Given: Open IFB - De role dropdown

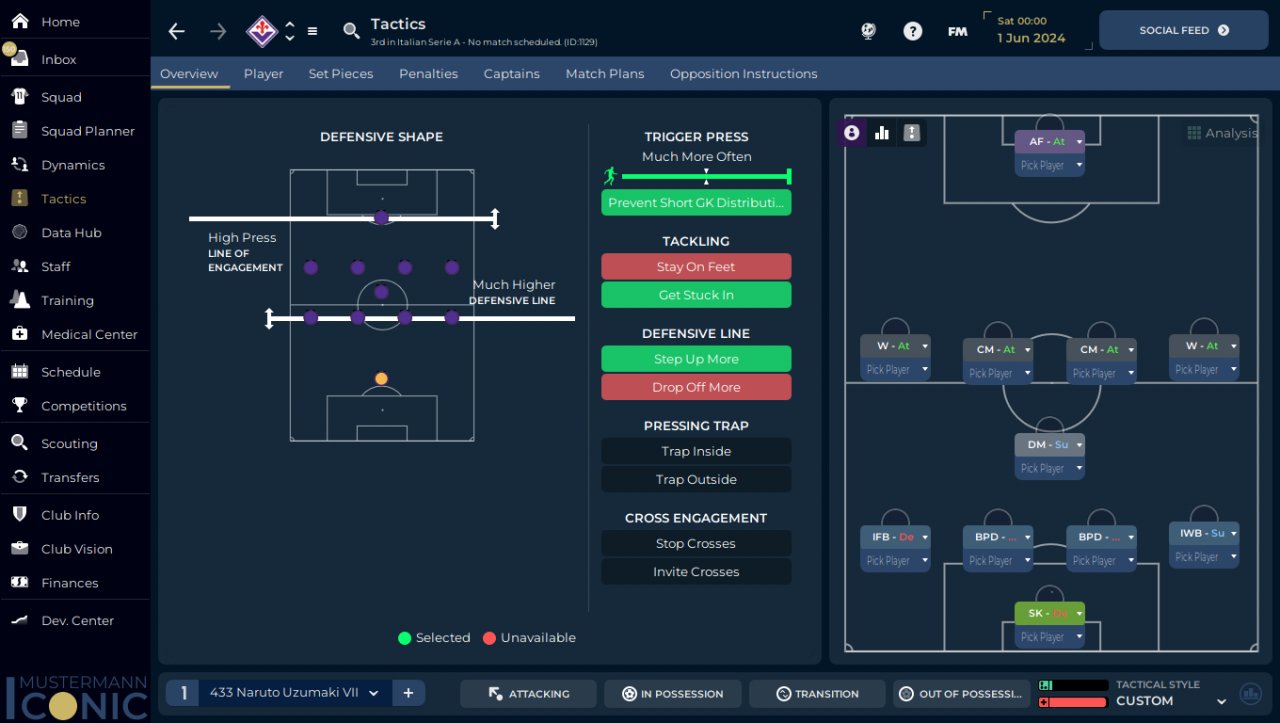Looking at the screenshot, I should click(x=895, y=537).
